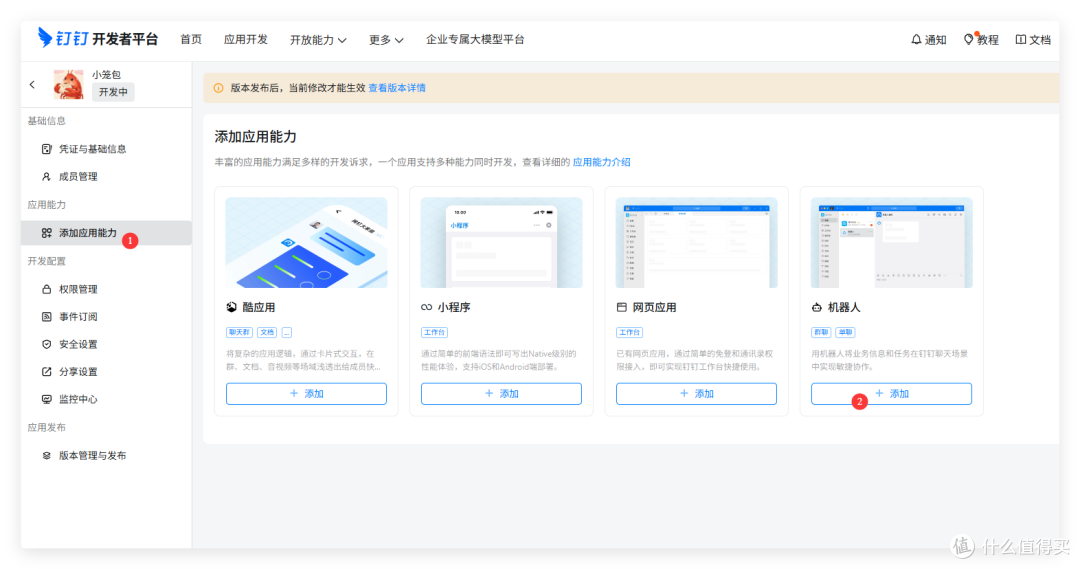
Task: Click the 监控中心 monitor icon
Action: click(46, 400)
